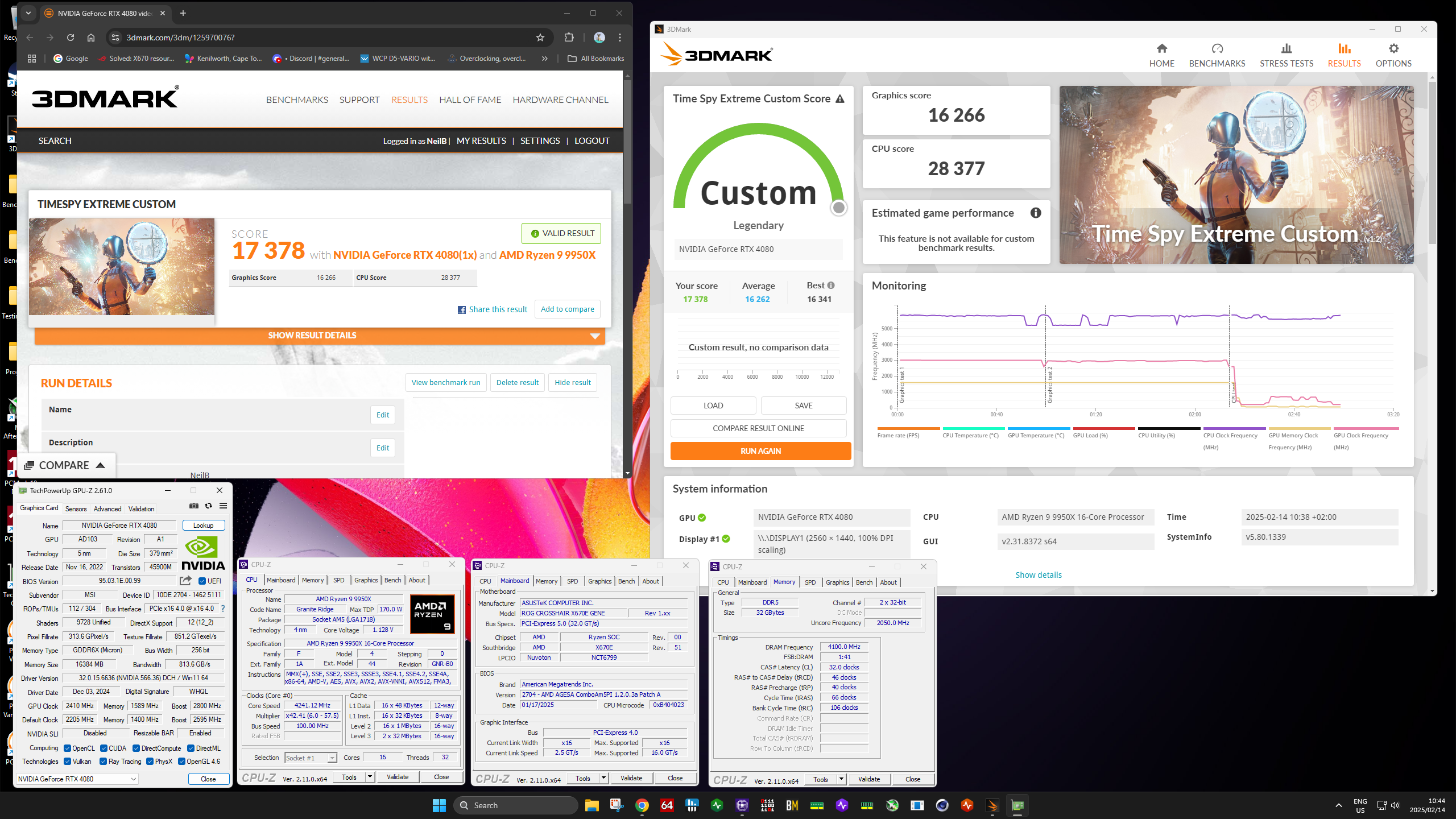Expand the COMPARE panel on 3dmark.com
1456x819 pixels.
pyautogui.click(x=65, y=465)
